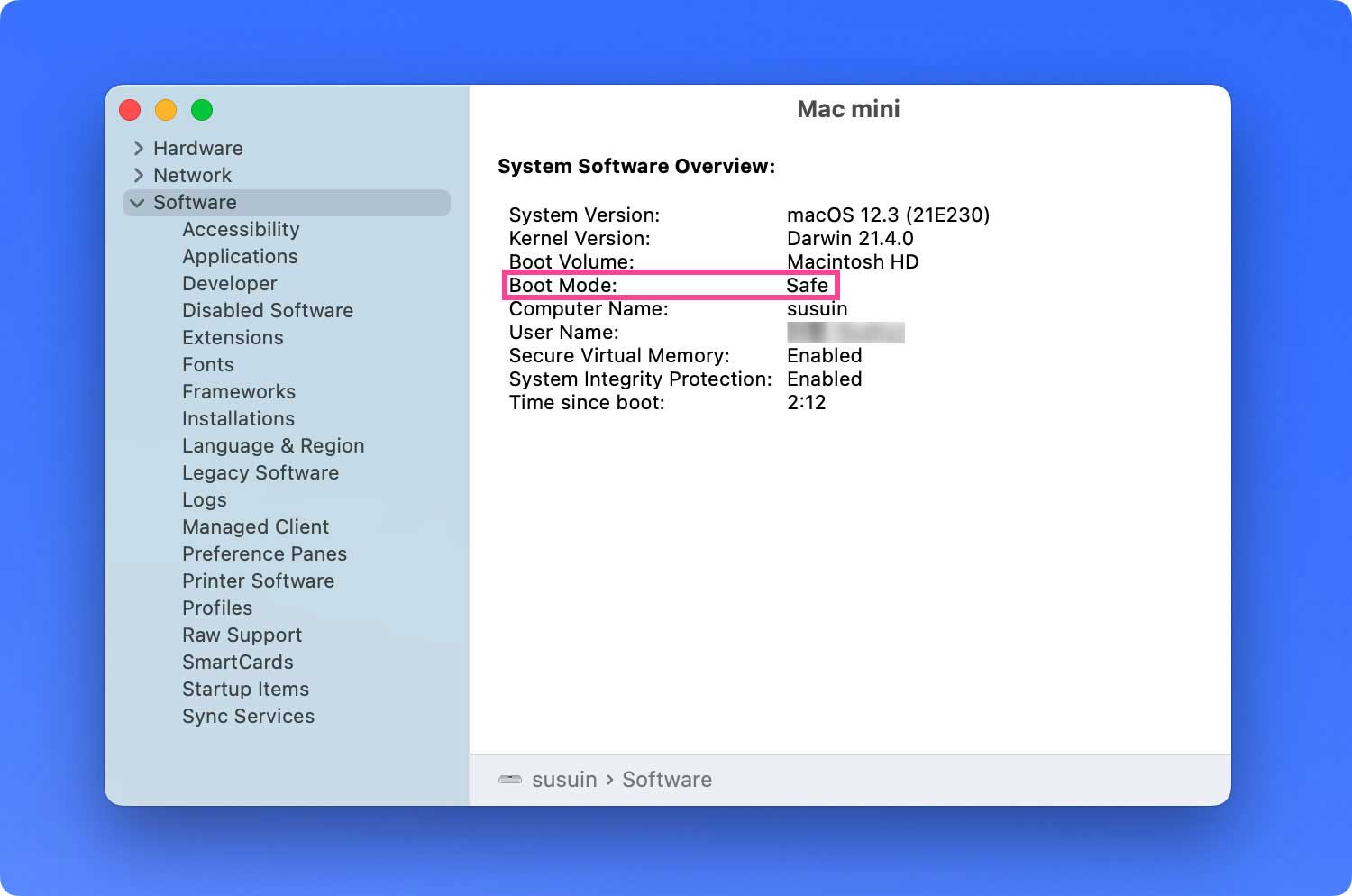1352x896 pixels.
Task: Click the susuin computer name value
Action: click(817, 309)
